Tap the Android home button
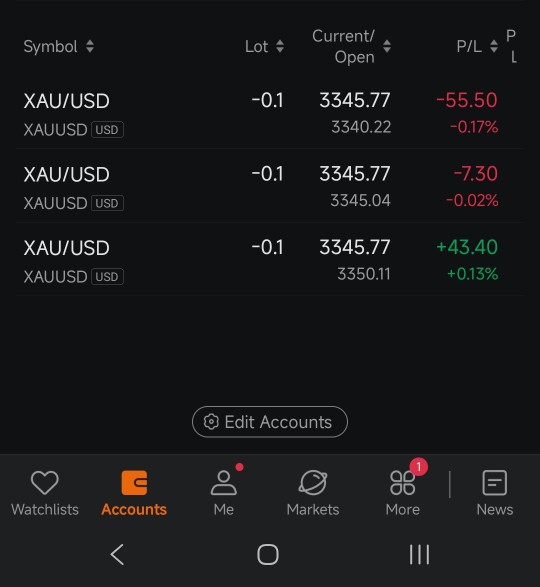 coord(268,554)
